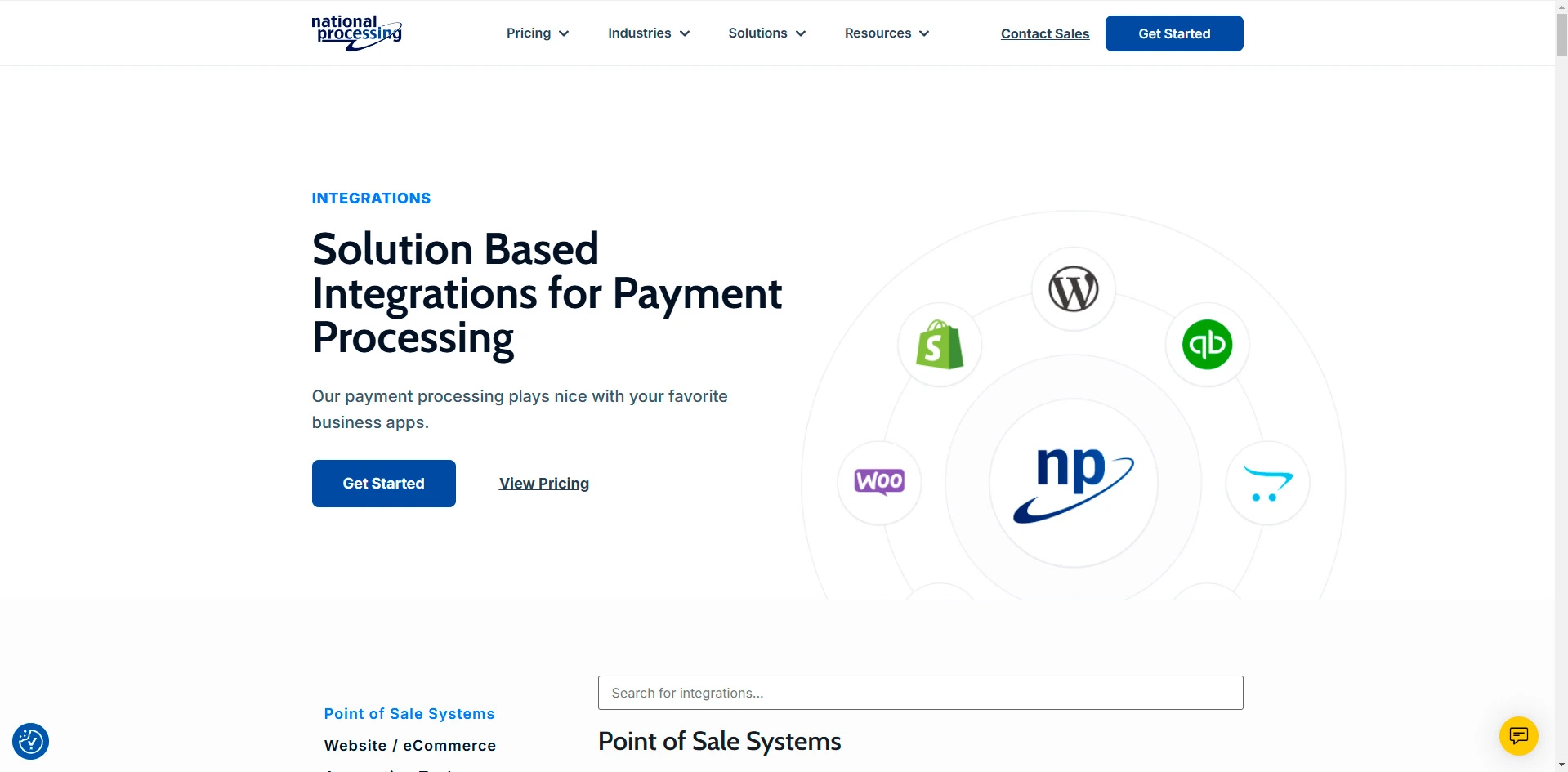The width and height of the screenshot is (1568, 772).
Task: Click the Point of Sale Systems heading
Action: point(719,741)
